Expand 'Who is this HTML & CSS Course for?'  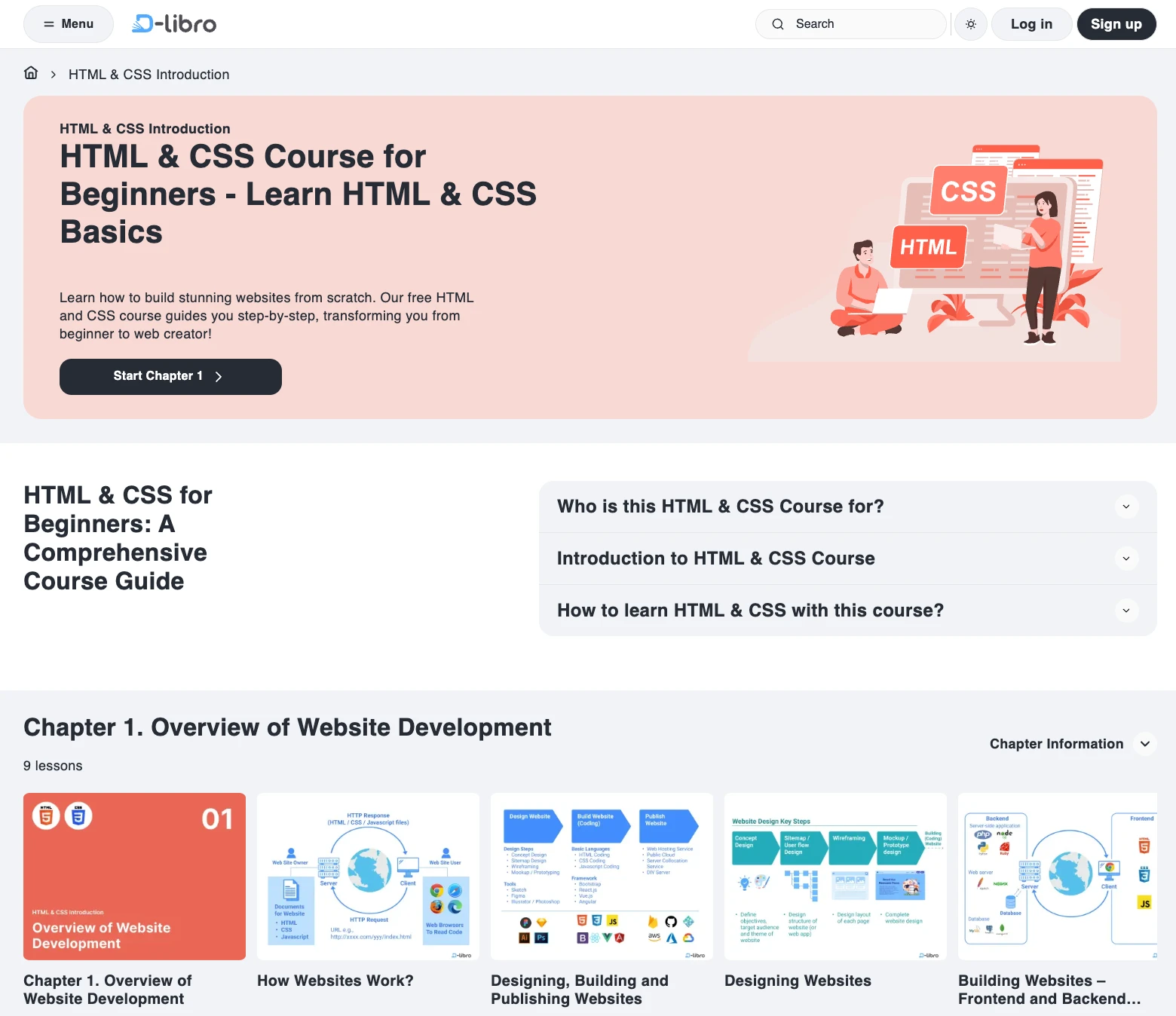(x=1125, y=506)
